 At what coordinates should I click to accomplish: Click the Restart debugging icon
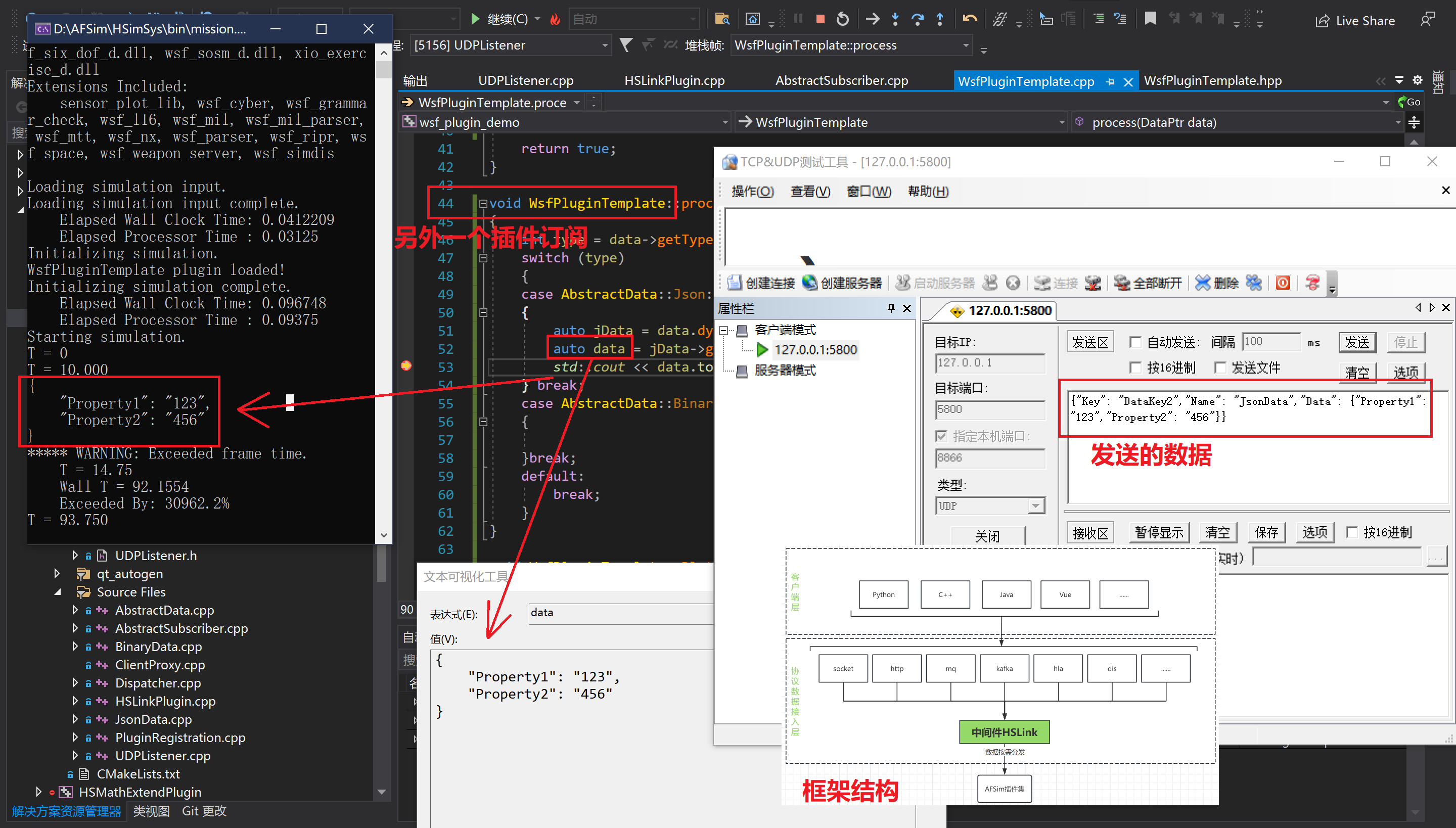(x=843, y=18)
